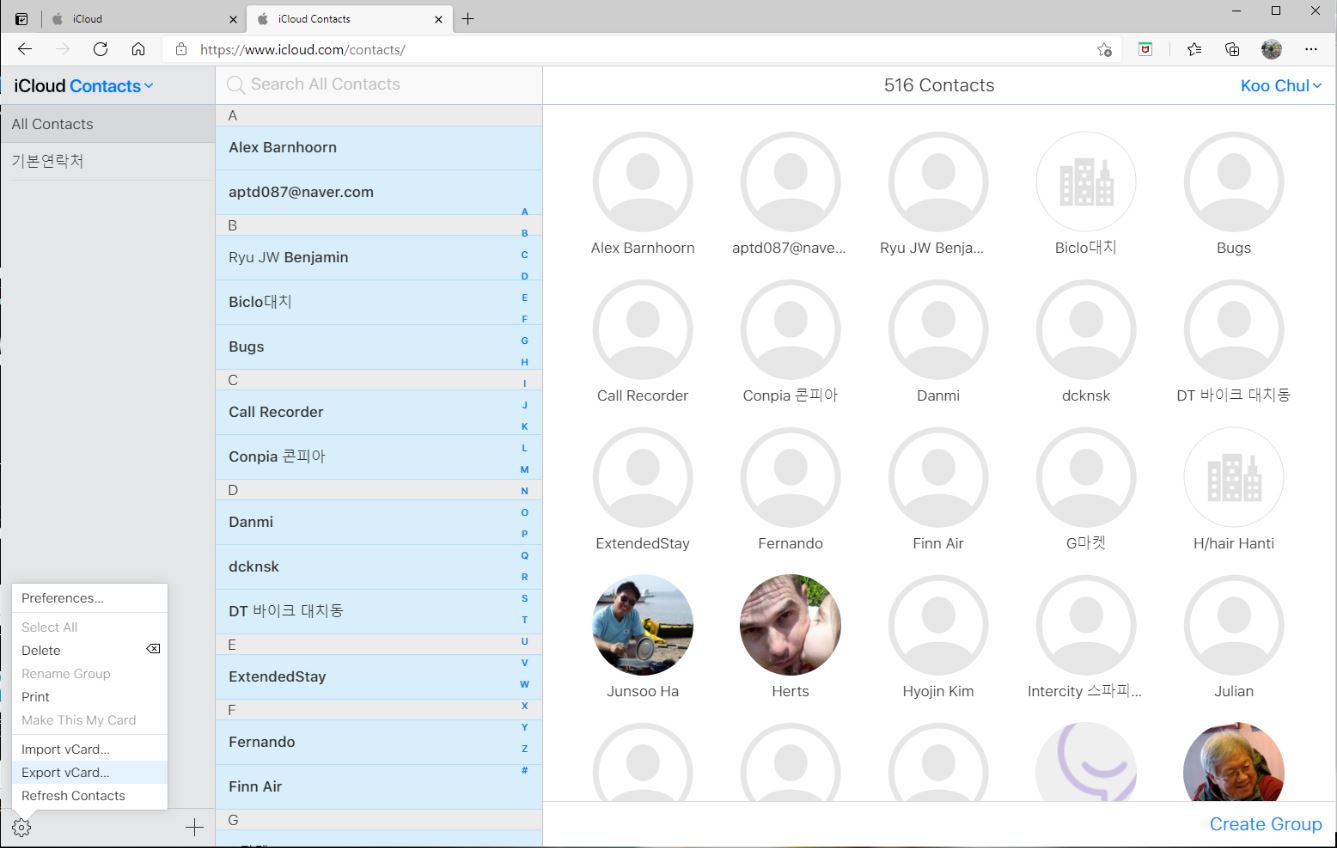Screen dimensions: 1337x848
Task: Select Fernando in contact list
Action: point(379,742)
